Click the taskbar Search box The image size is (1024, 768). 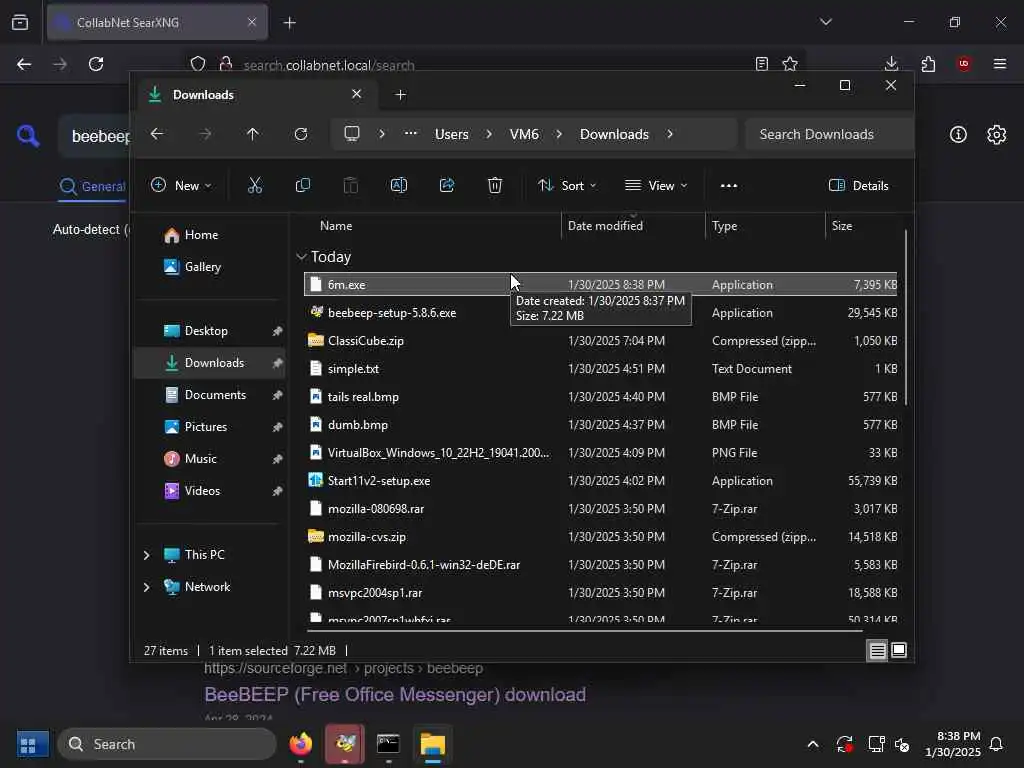click(167, 744)
